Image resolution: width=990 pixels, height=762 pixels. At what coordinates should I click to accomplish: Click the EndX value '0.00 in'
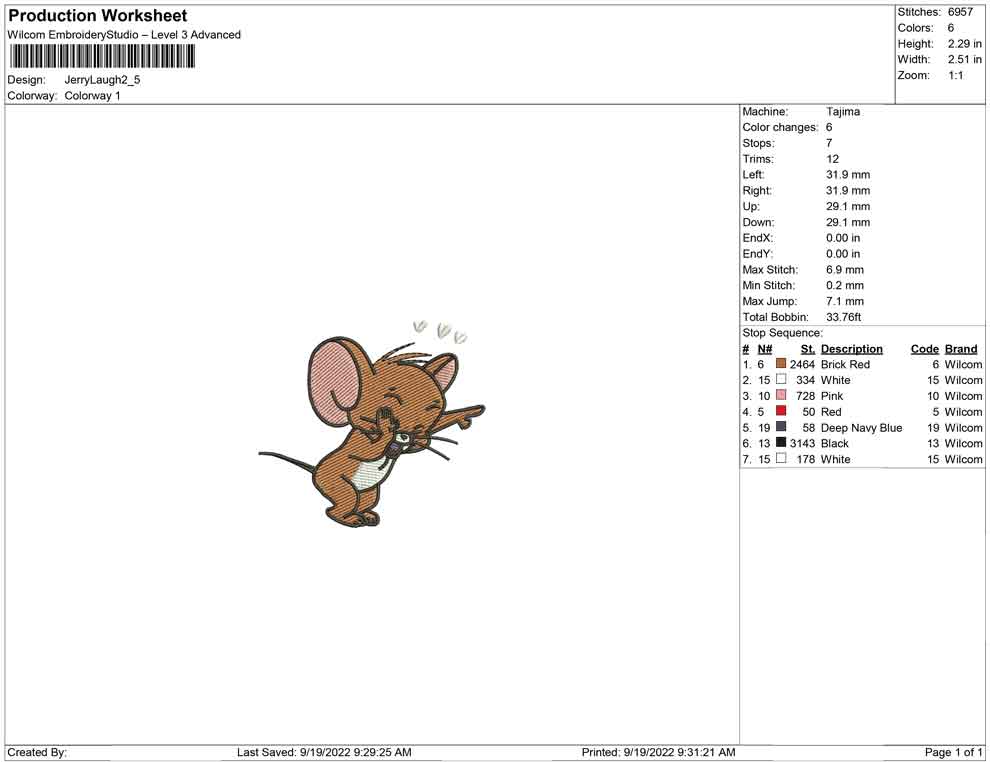[843, 238]
